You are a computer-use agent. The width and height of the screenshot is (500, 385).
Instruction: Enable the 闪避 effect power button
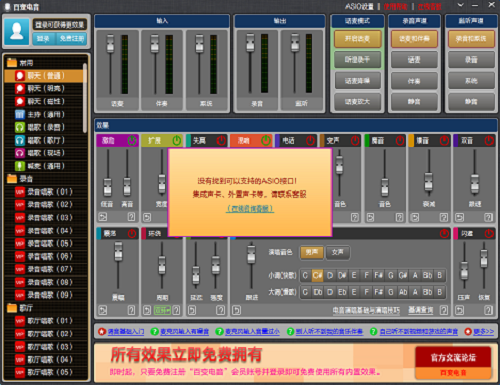click(489, 234)
